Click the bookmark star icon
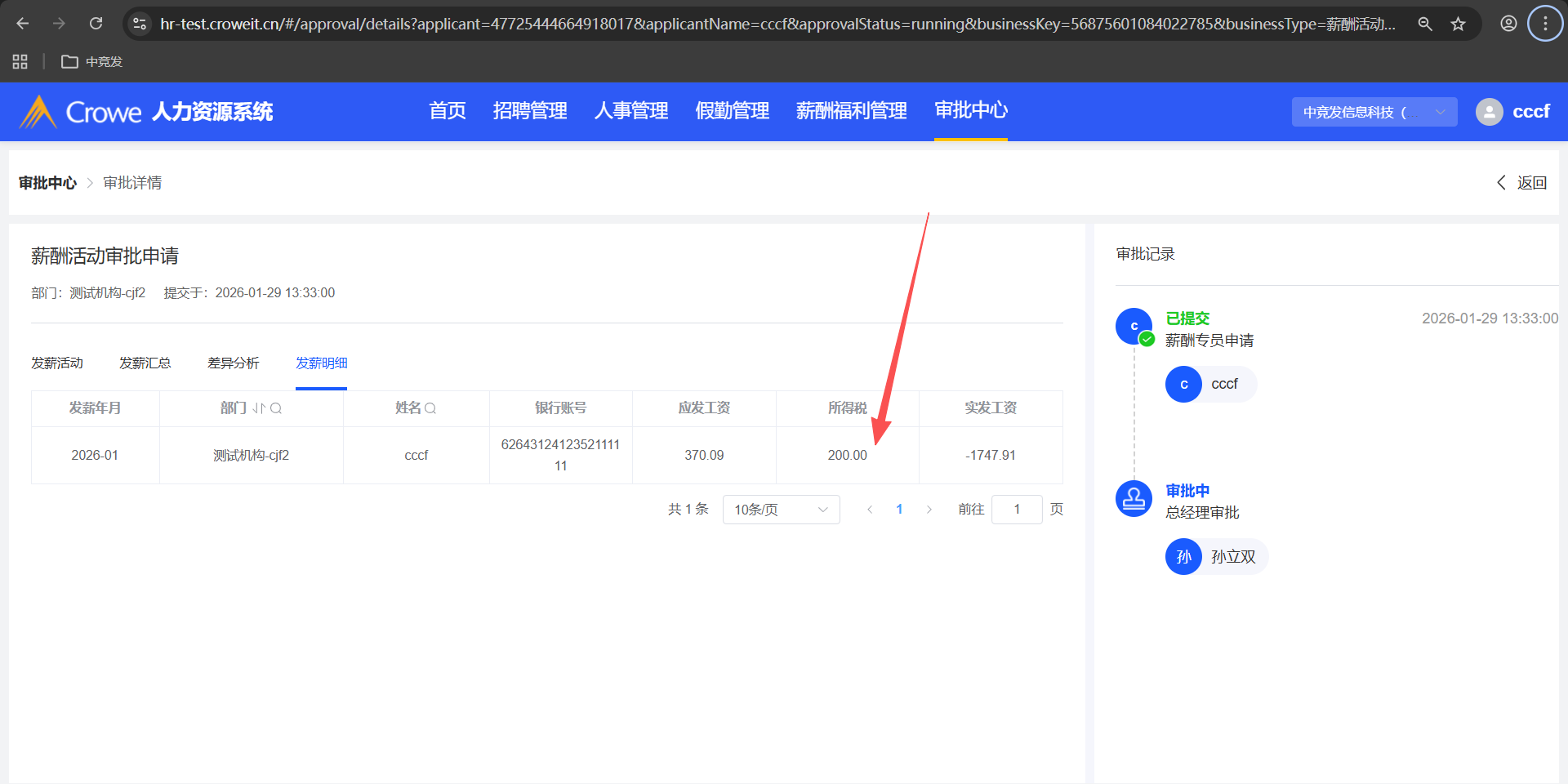This screenshot has height=784, width=1568. pyautogui.click(x=1458, y=24)
